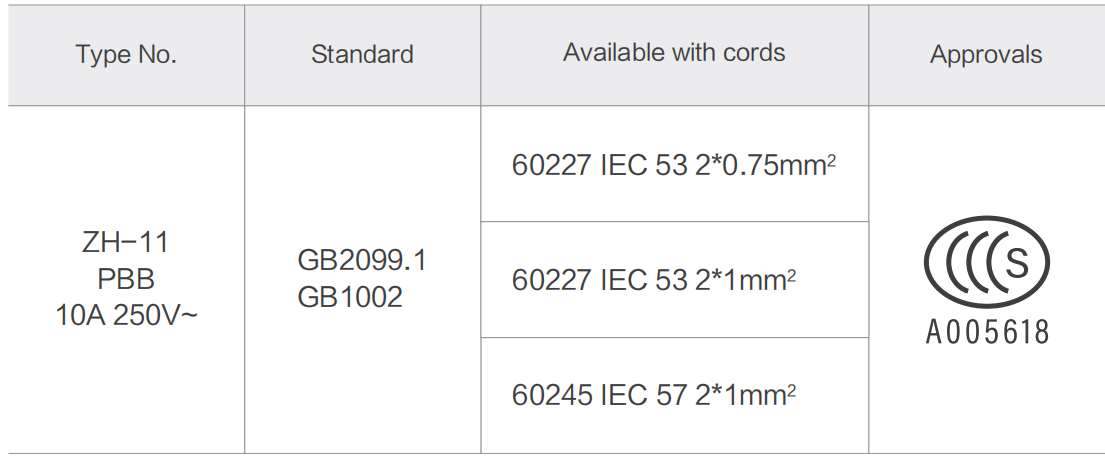
Task: Click the Standard column header
Action: (362, 54)
